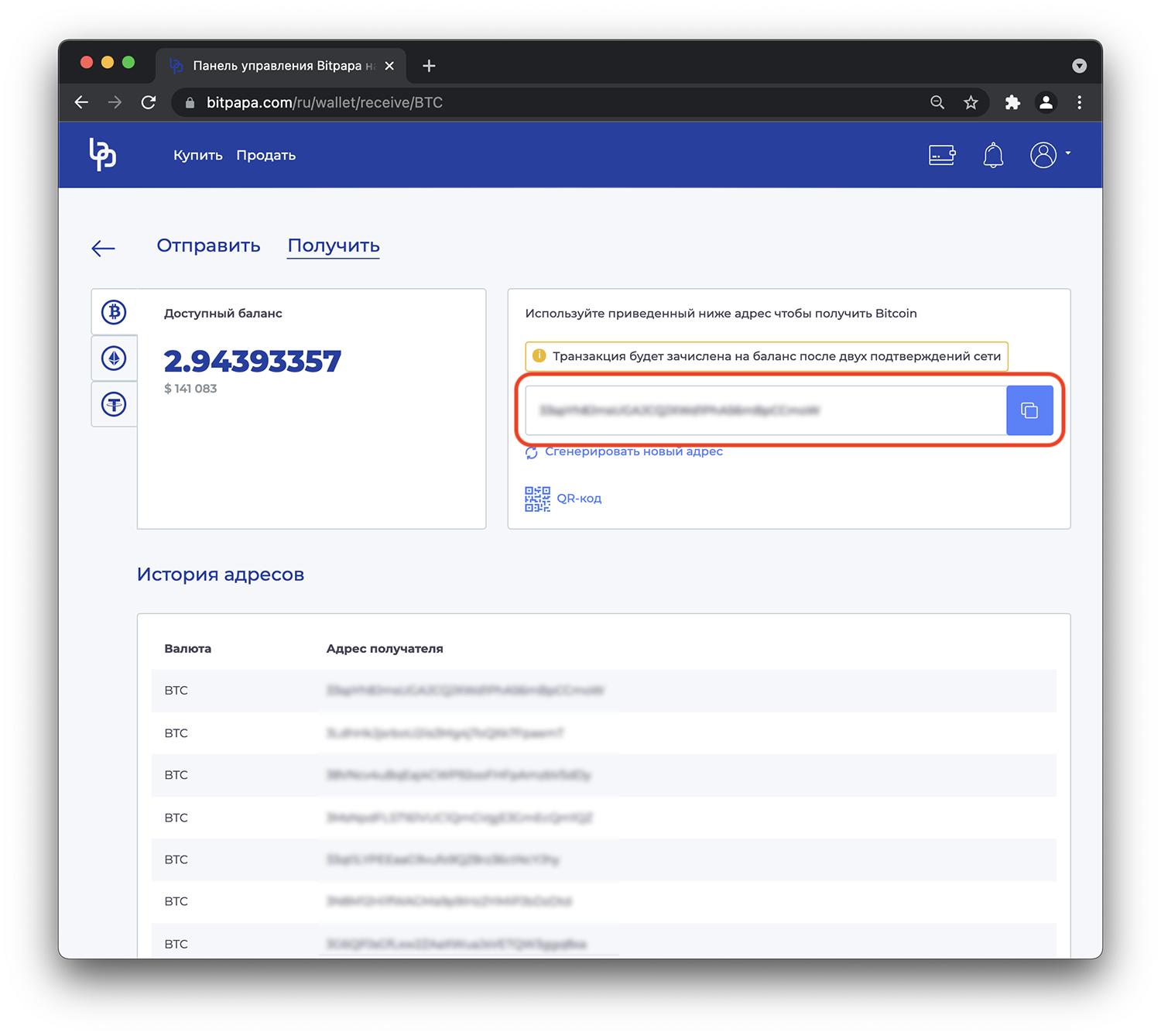1161x1036 pixels.
Task: Click browser back button
Action: coord(81,102)
